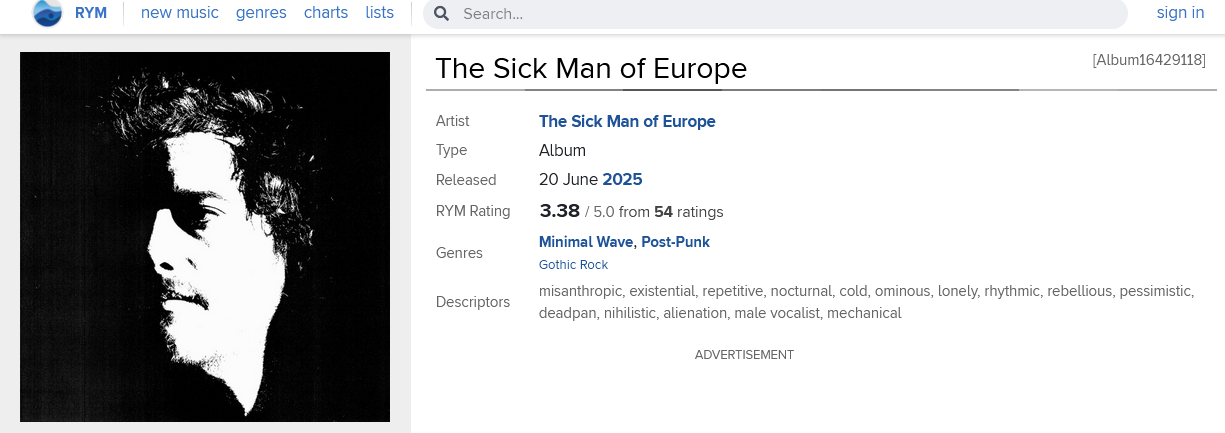Click the sign in link

(1180, 13)
